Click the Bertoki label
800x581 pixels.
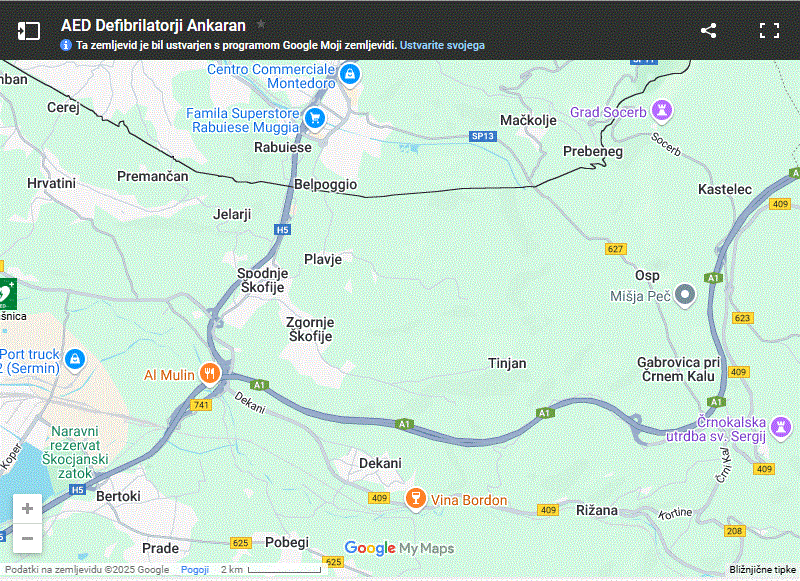click(118, 496)
